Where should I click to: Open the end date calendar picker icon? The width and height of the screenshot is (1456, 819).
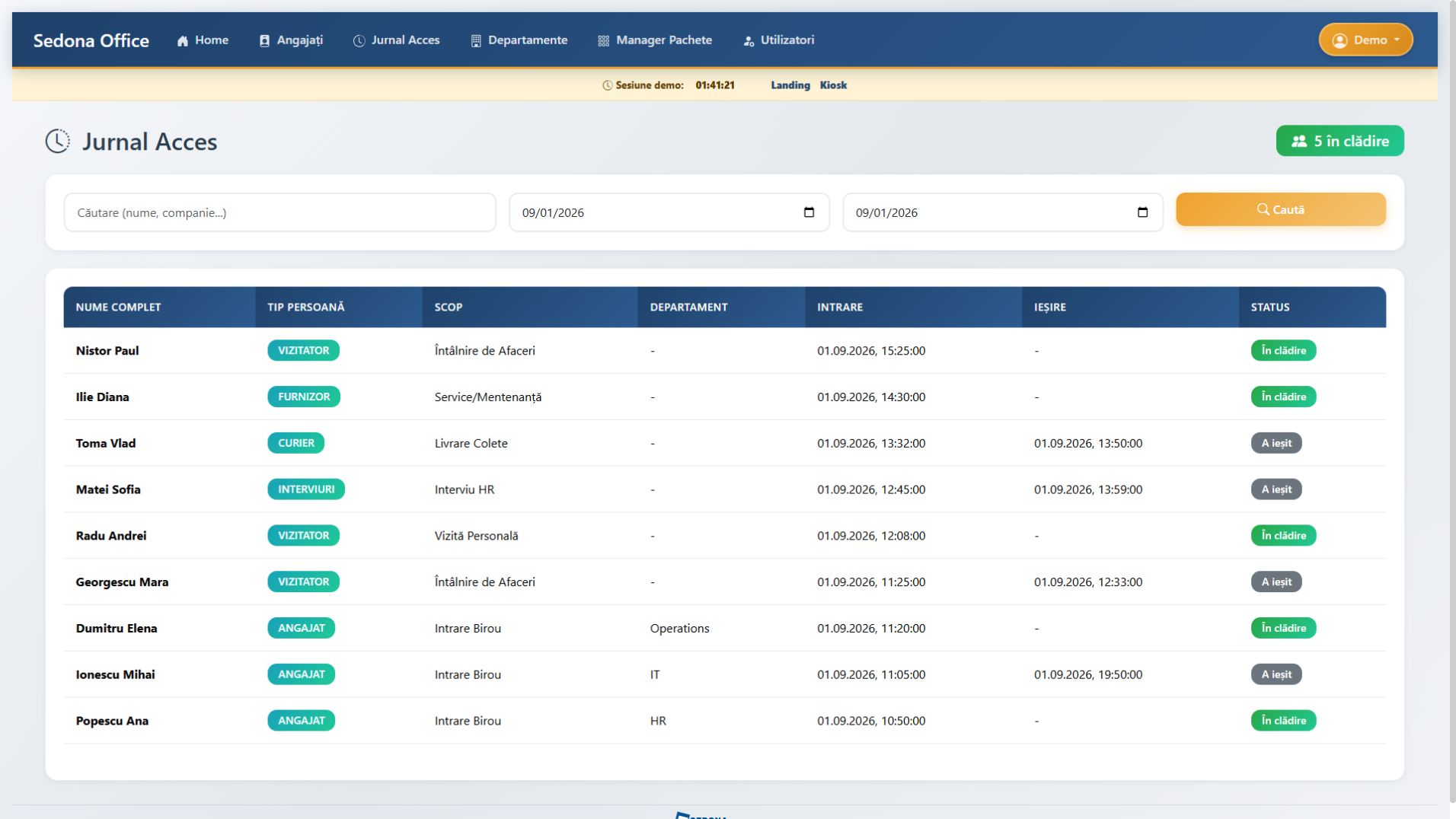pos(1142,212)
